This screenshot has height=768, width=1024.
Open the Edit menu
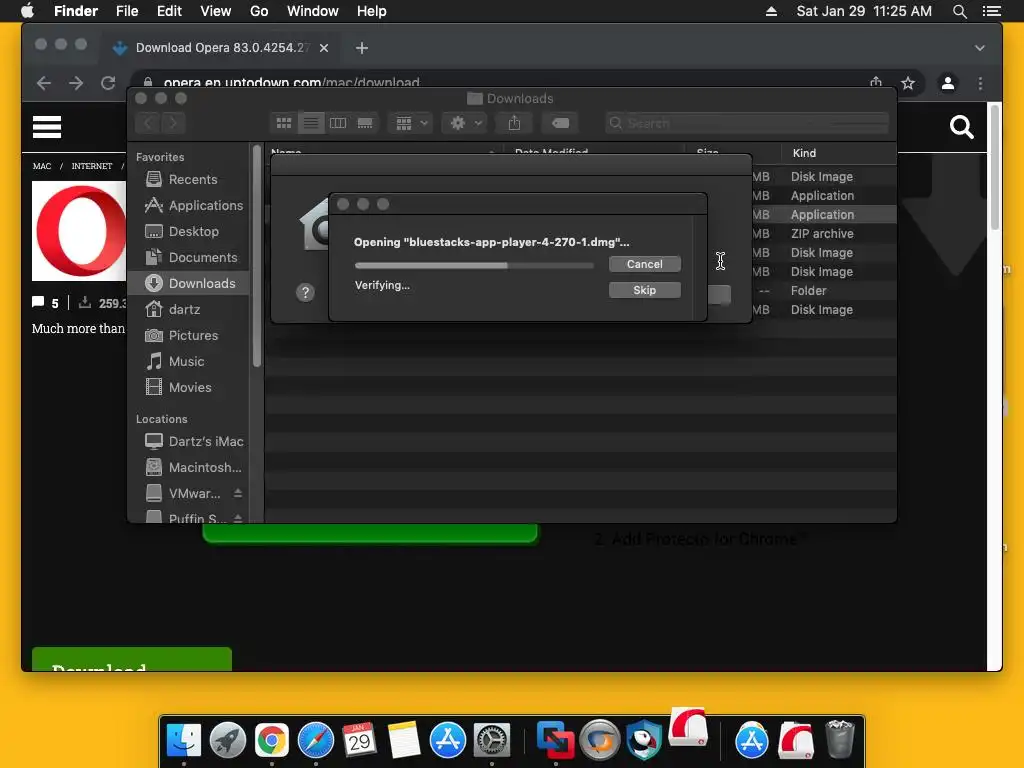coord(169,11)
